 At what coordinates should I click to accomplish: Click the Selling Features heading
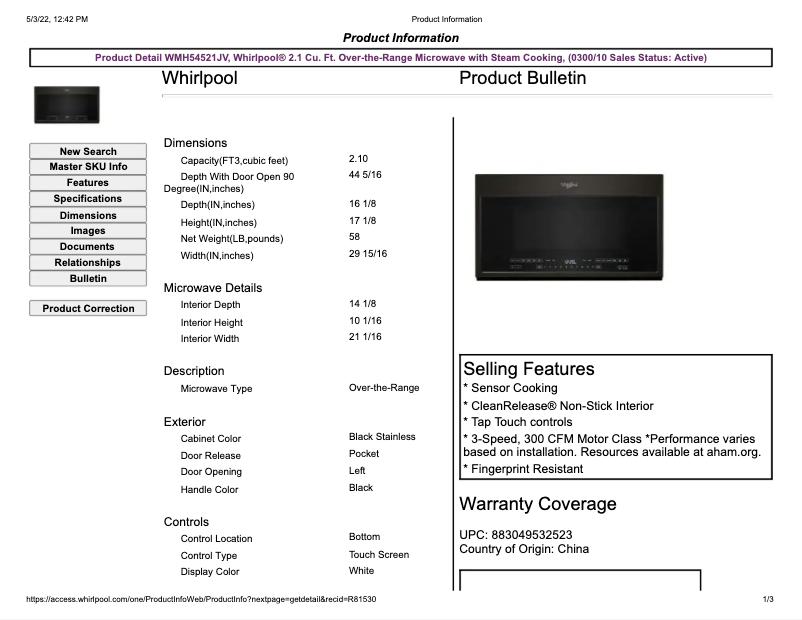coord(528,370)
